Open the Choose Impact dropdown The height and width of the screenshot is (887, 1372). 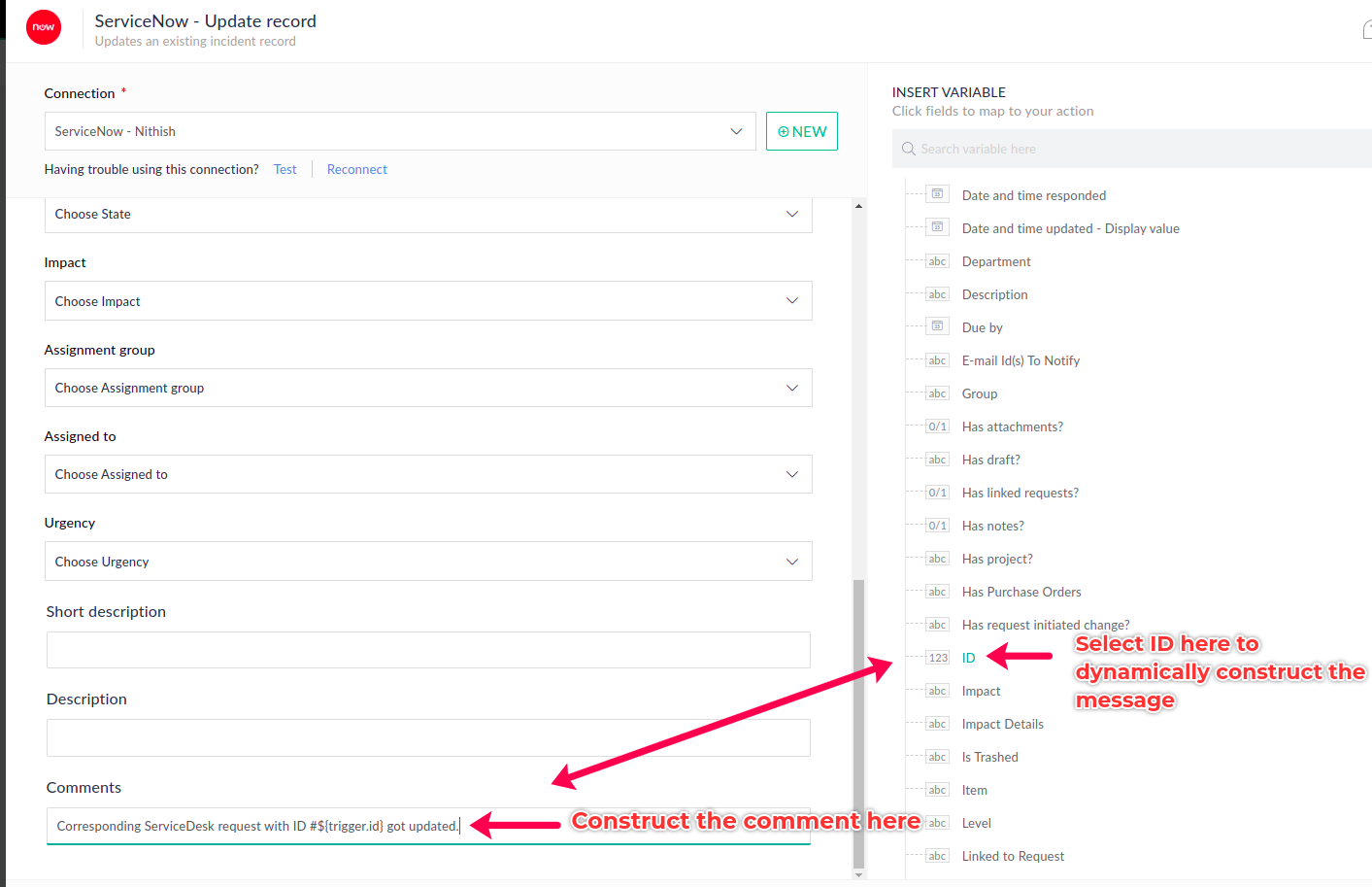pos(428,301)
